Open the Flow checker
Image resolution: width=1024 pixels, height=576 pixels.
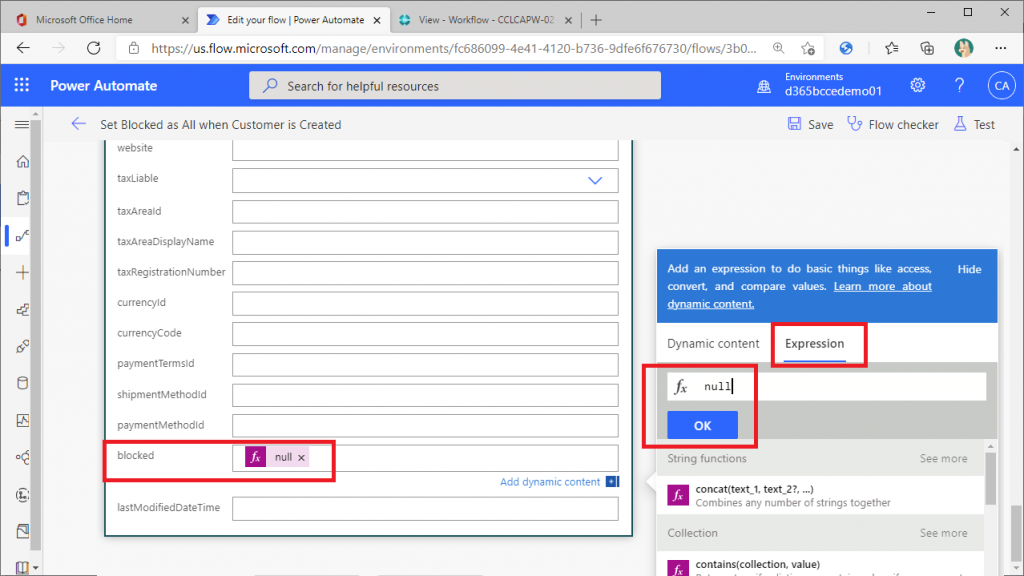point(893,124)
